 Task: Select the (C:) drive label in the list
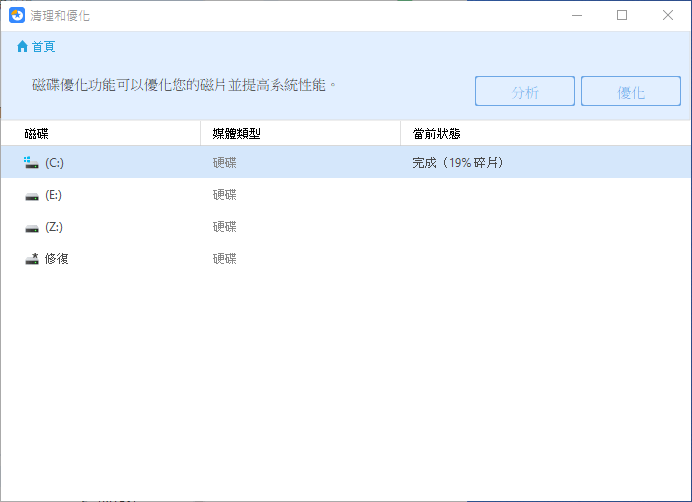click(x=54, y=162)
